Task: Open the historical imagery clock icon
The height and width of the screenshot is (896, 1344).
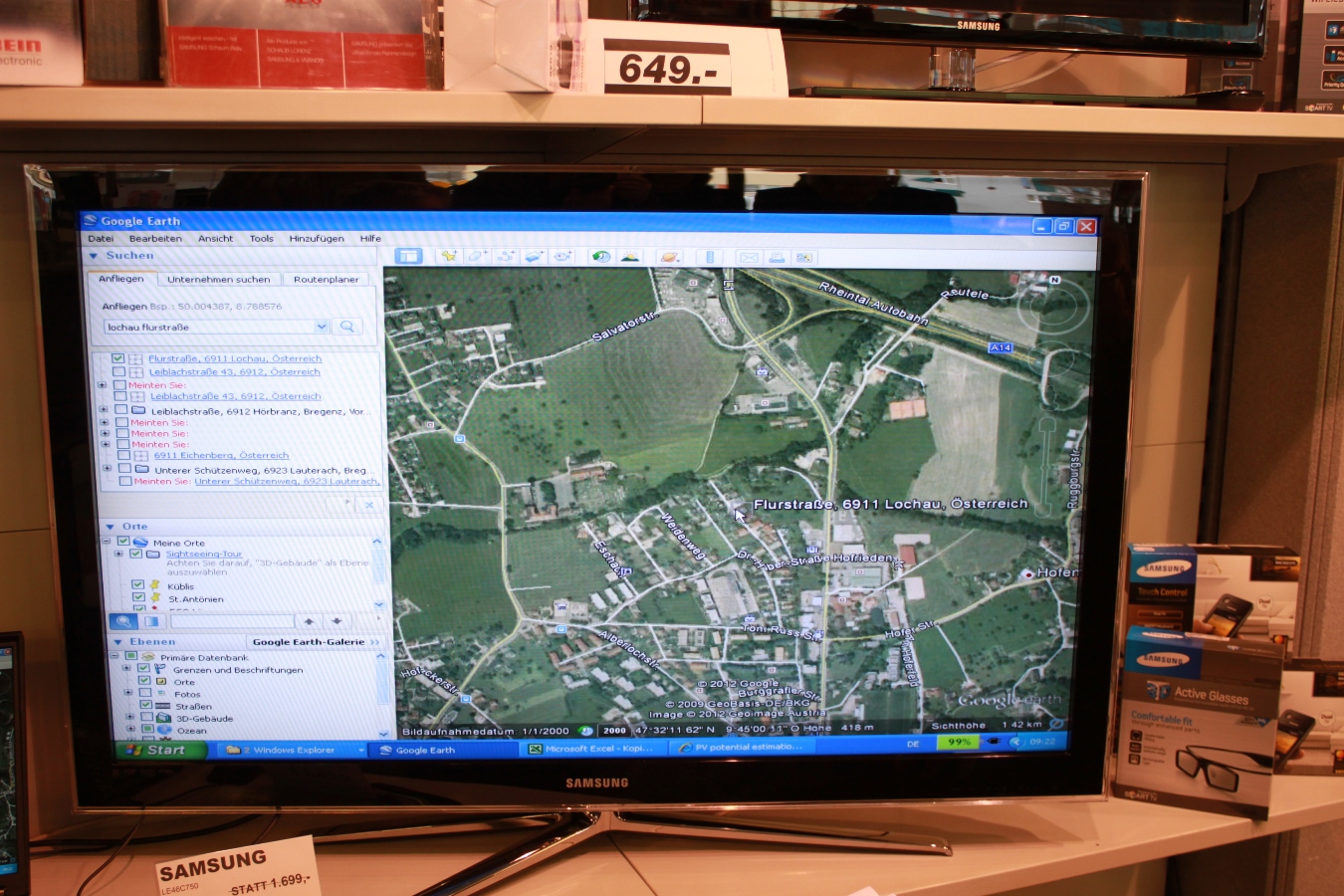Action: point(600,257)
